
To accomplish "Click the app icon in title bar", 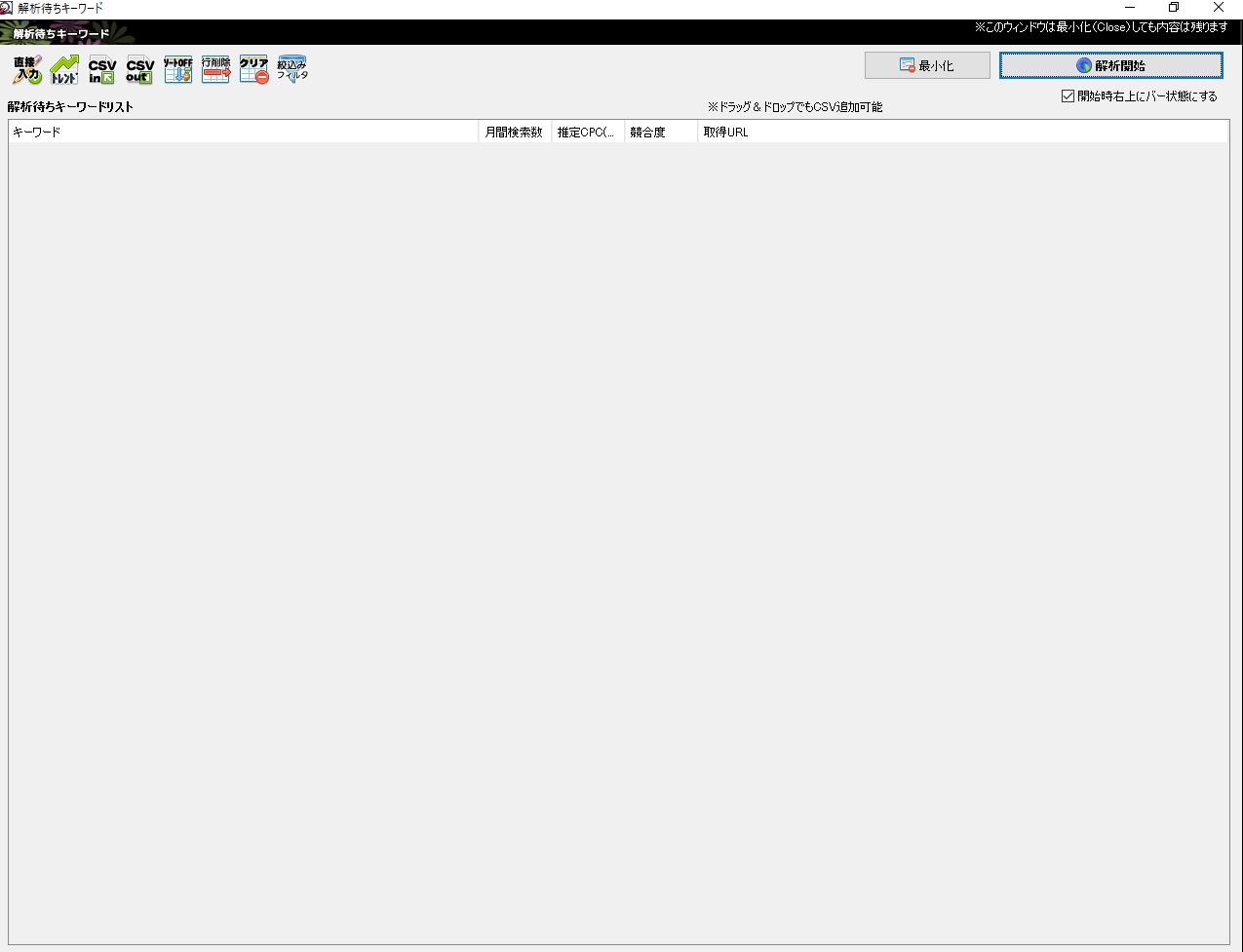I will click(7, 8).
